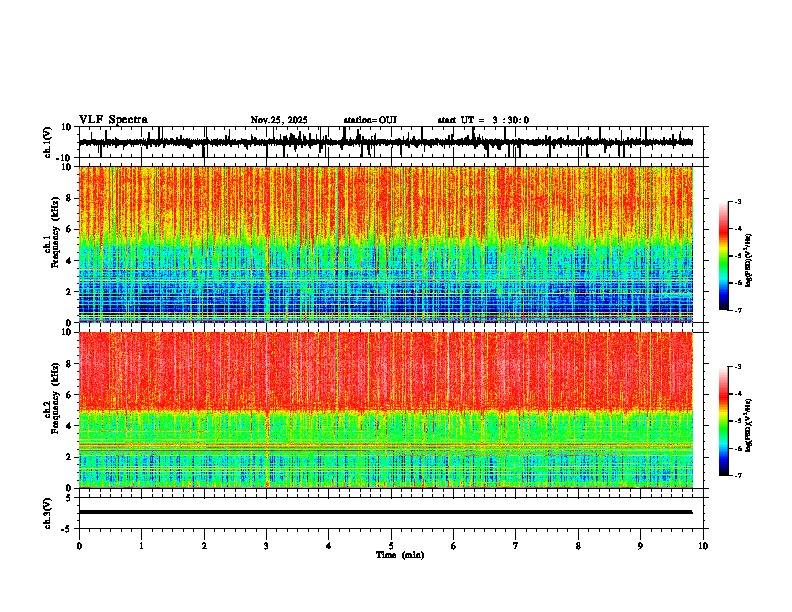Screen dimensions: 792x612
Task: Click time axis tick label '3'
Action: coord(266,546)
